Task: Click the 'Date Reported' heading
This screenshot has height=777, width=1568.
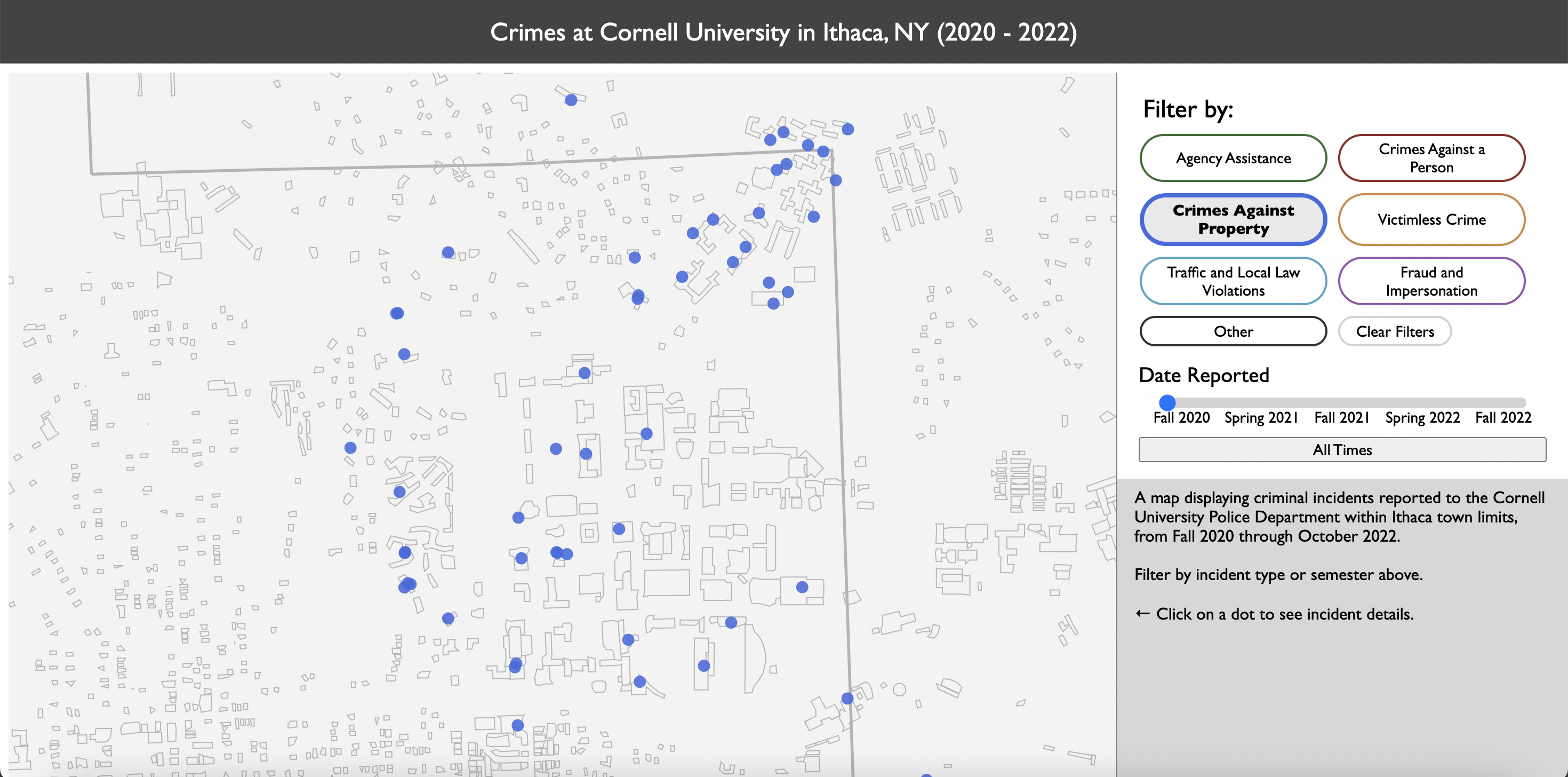Action: (1203, 375)
